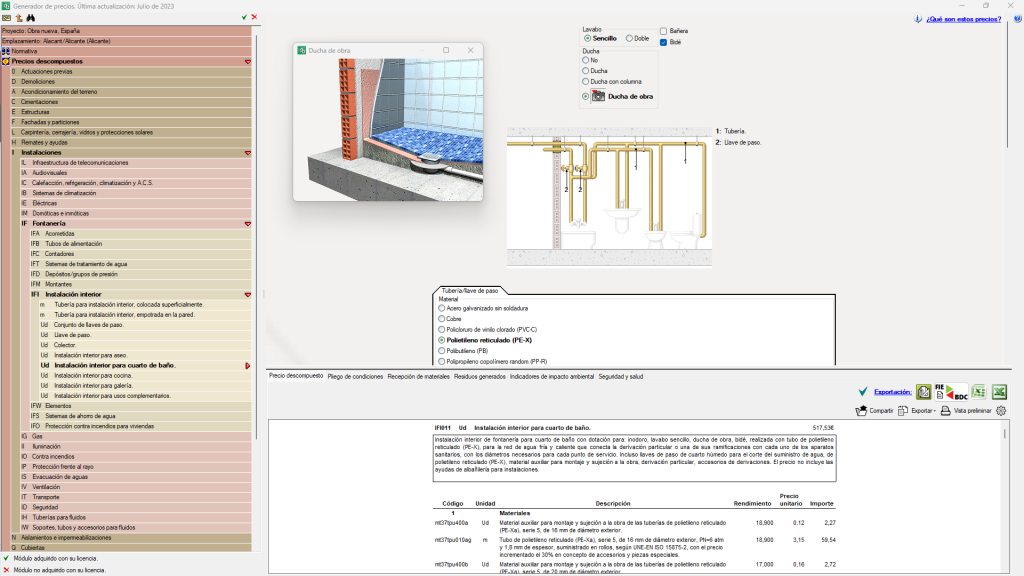Export to FIEBDC format icon

[x=951, y=392]
